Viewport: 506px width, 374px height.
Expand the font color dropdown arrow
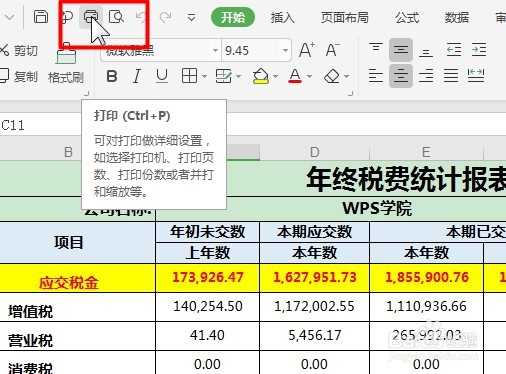pyautogui.click(x=309, y=76)
